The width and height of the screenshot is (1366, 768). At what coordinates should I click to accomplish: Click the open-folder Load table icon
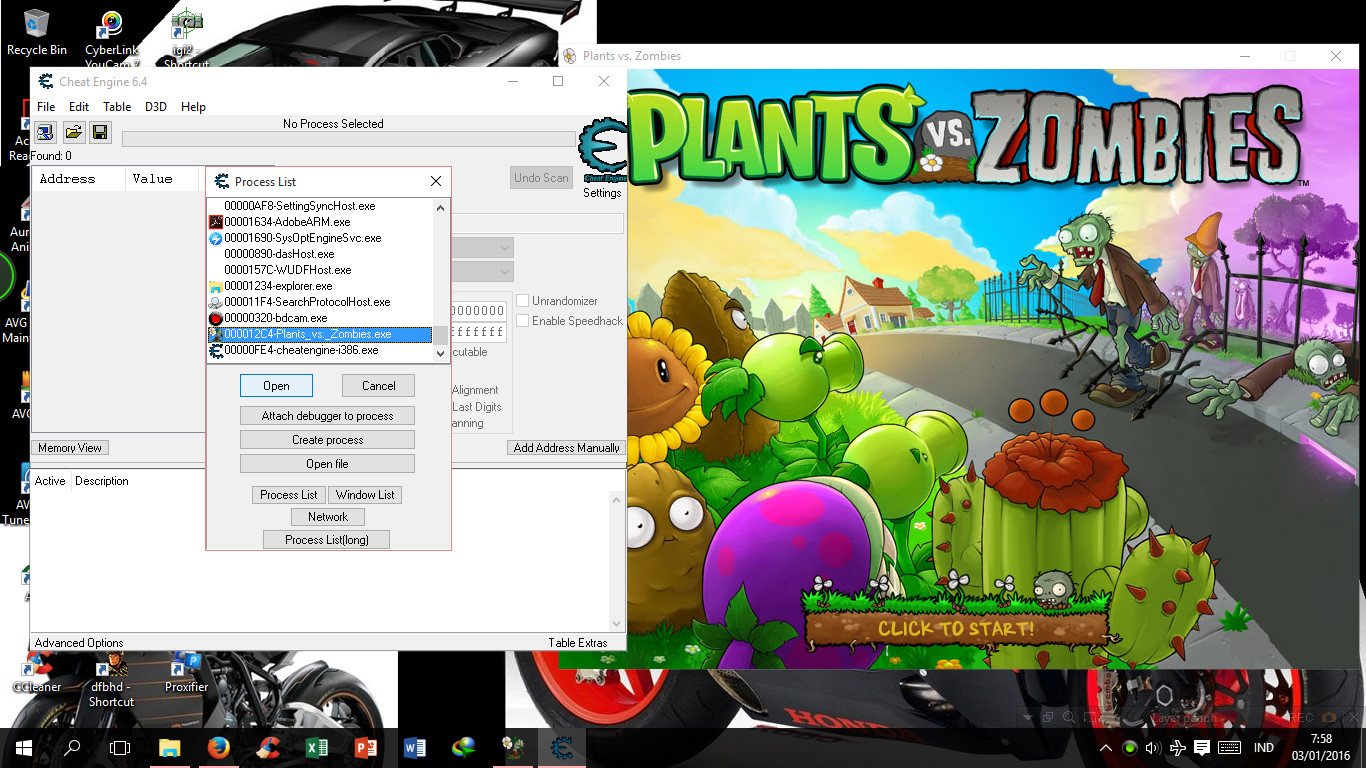pos(73,132)
